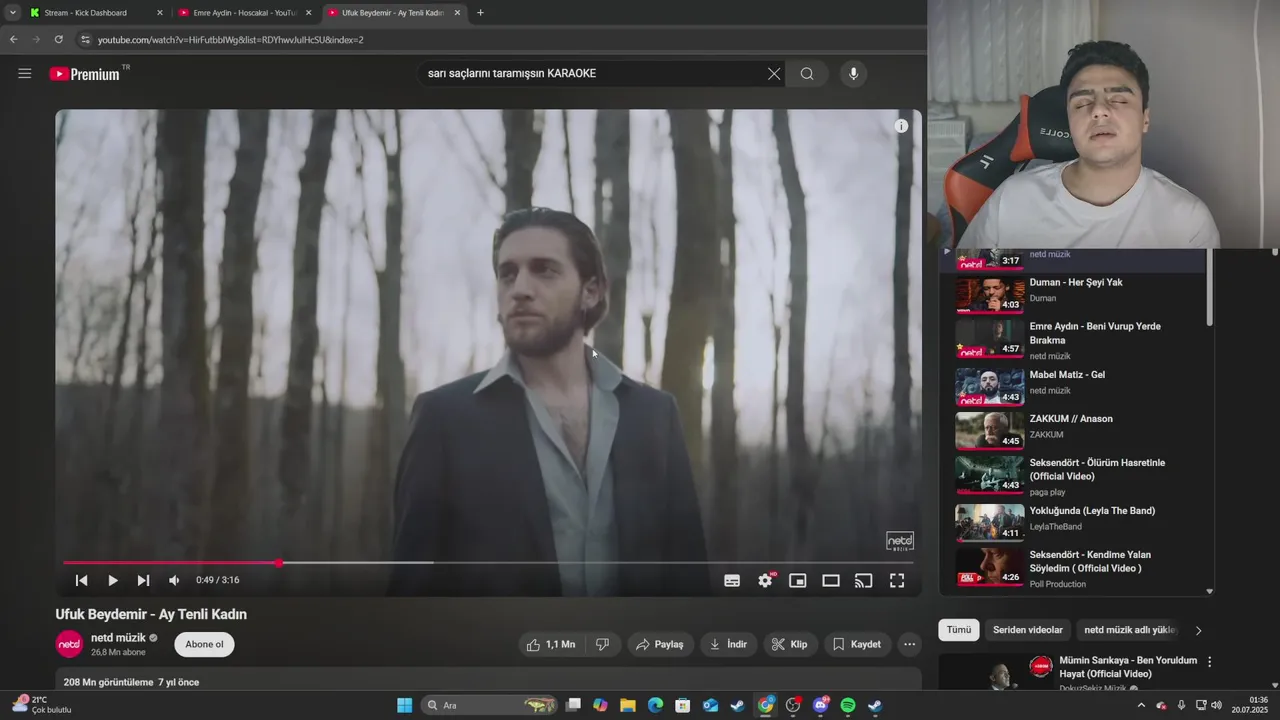Play the paused video
1280x720 pixels.
(112, 580)
